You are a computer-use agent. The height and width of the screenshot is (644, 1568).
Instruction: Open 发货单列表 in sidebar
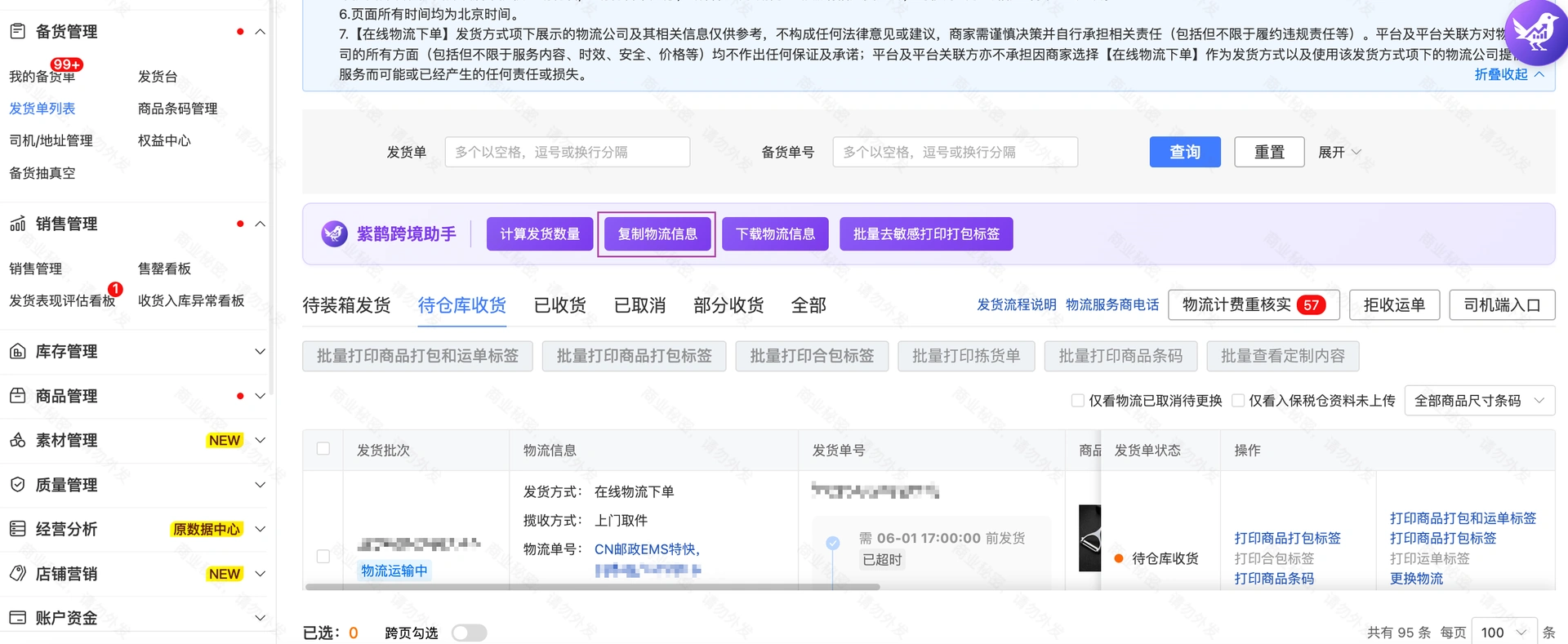coord(42,109)
